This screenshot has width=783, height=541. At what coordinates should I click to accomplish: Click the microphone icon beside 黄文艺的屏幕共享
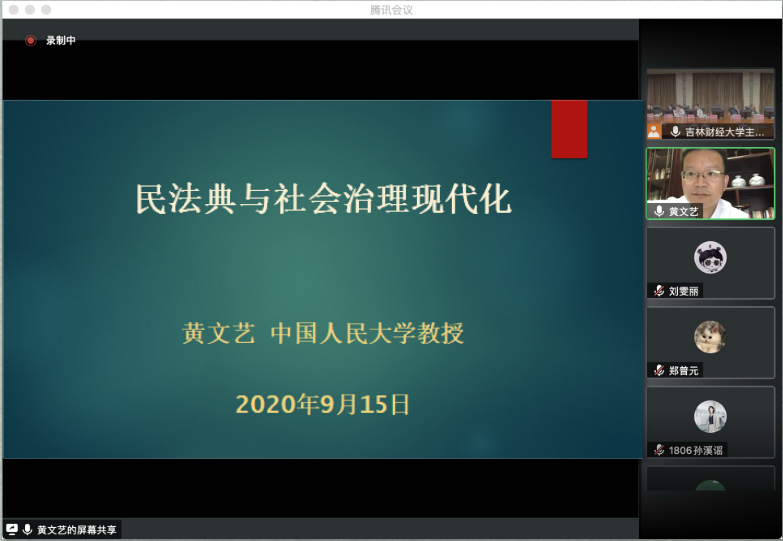[27, 529]
